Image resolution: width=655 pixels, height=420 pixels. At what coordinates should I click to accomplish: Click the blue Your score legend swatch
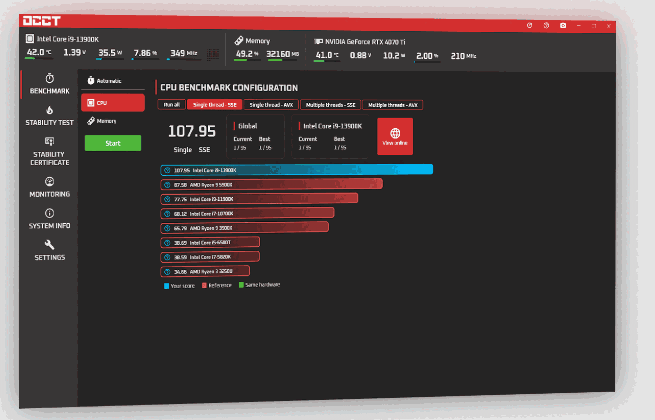[x=166, y=286]
